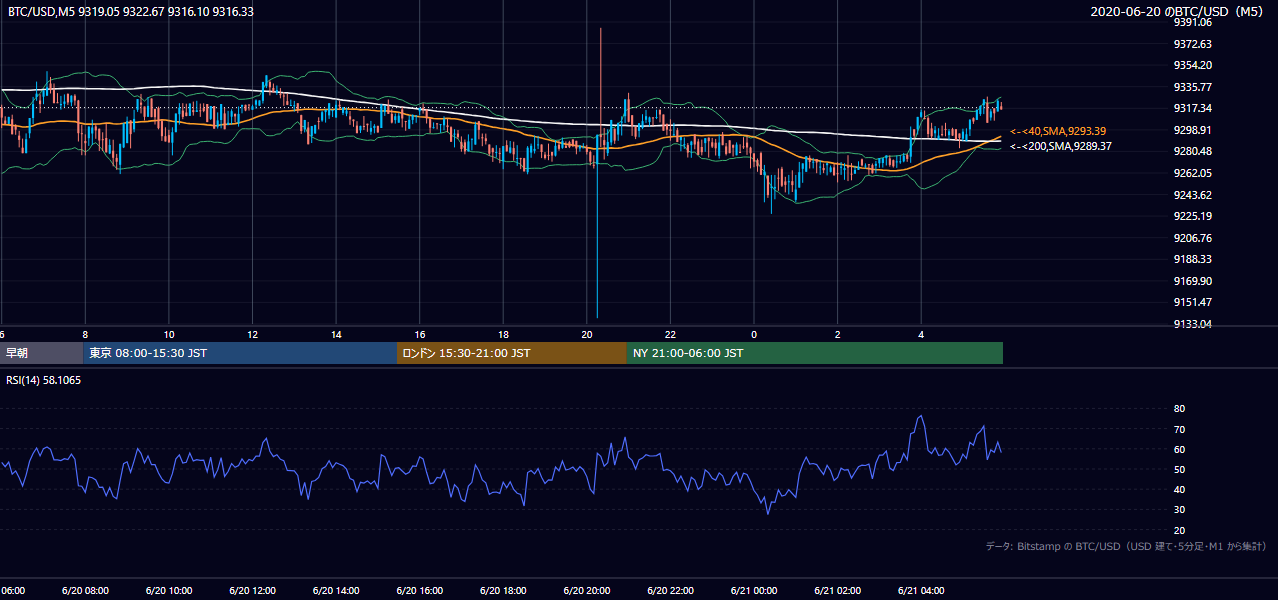Select price axis label 9335.77
The height and width of the screenshot is (600, 1278).
pyautogui.click(x=1193, y=87)
